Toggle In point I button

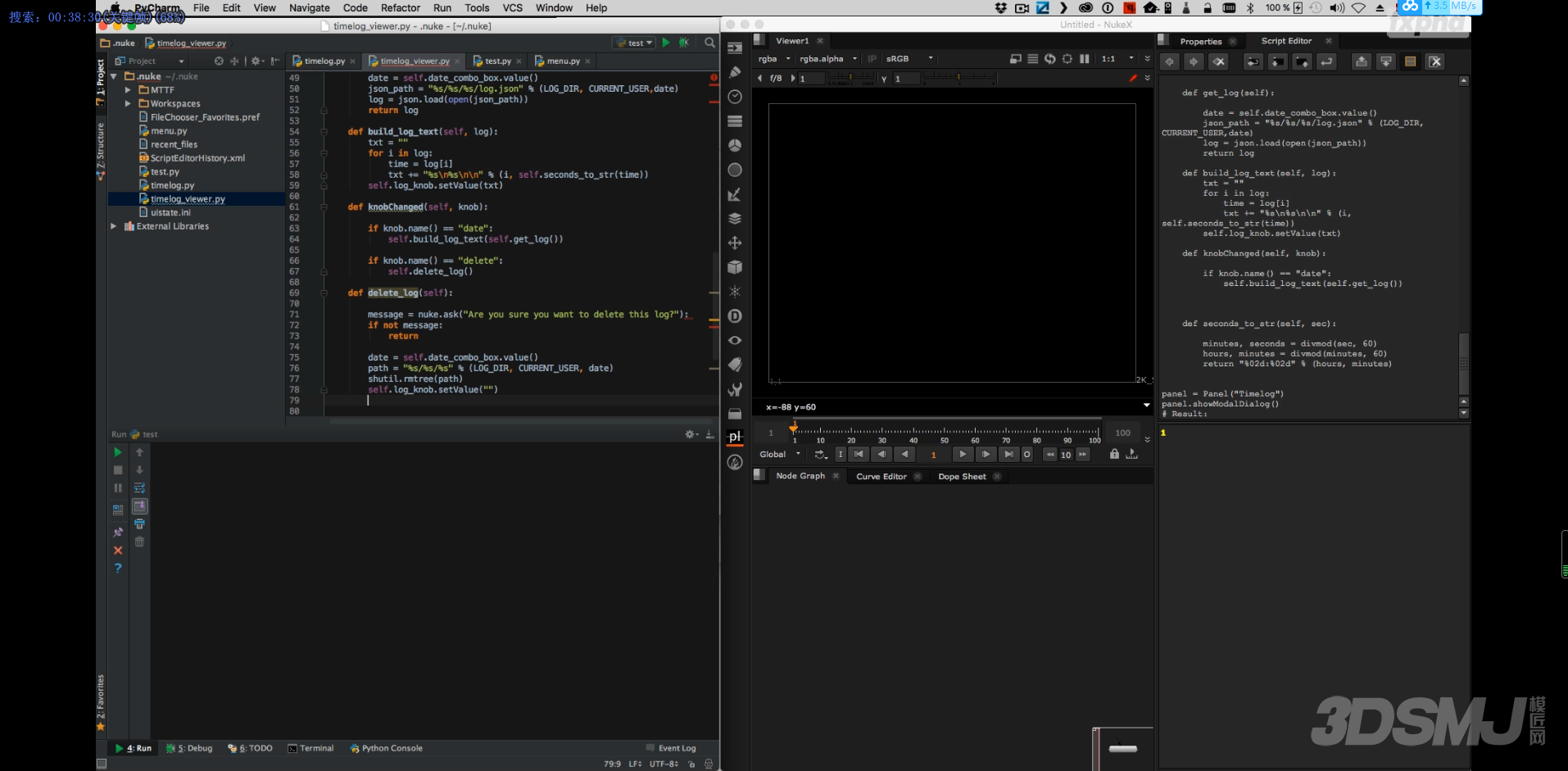click(x=841, y=455)
